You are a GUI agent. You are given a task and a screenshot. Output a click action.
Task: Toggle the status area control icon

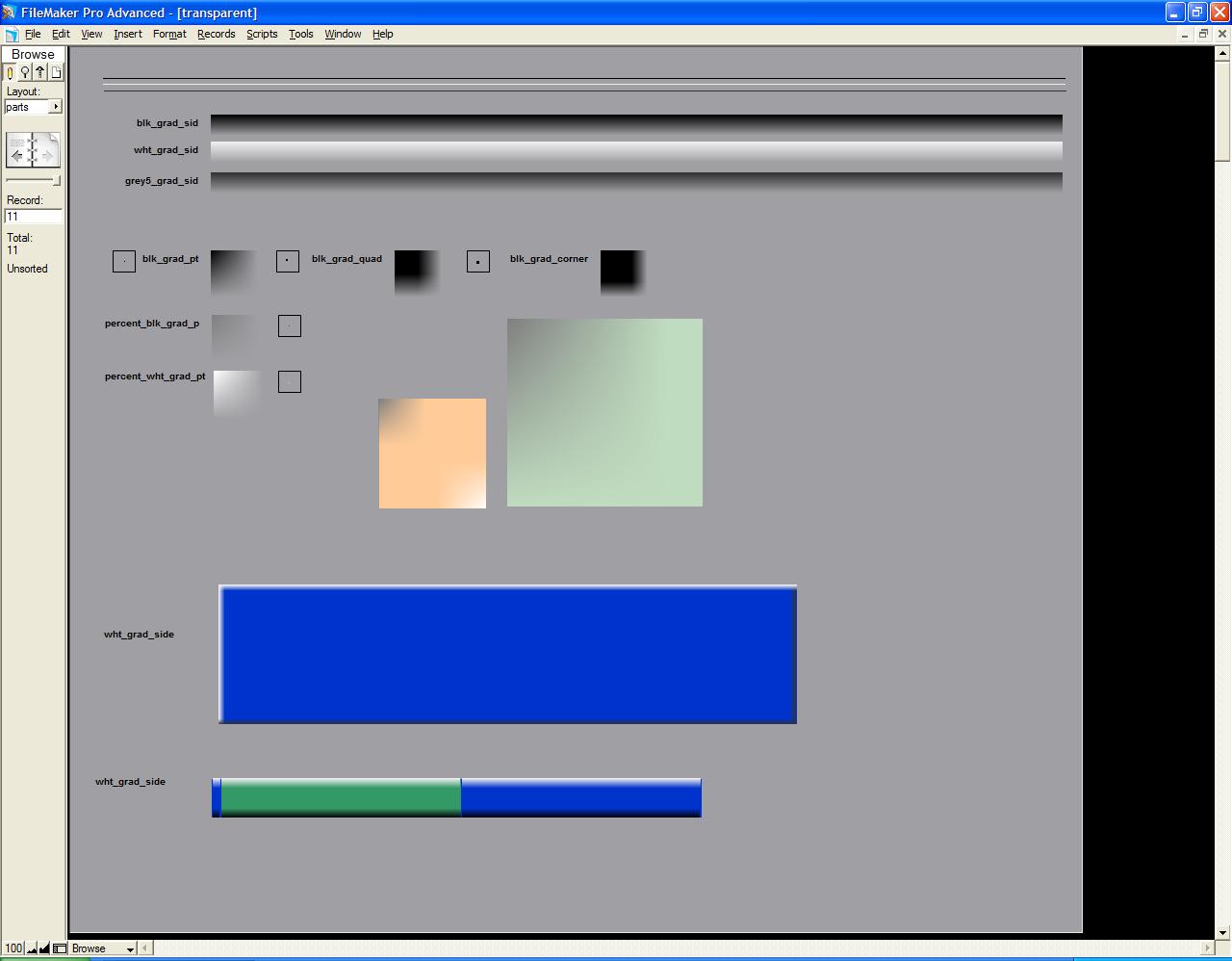(60, 948)
